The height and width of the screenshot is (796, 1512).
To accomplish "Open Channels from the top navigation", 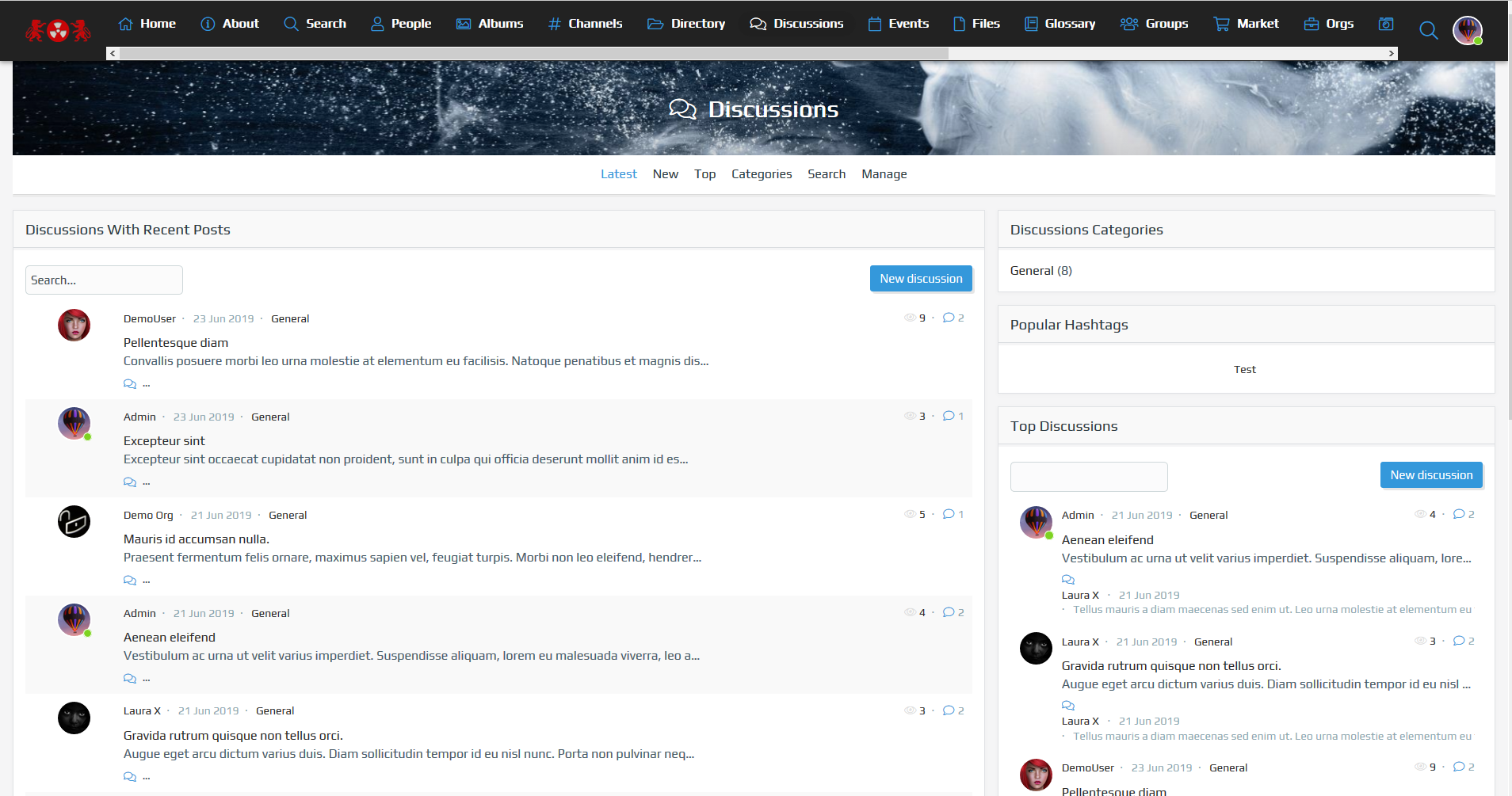I will (585, 24).
